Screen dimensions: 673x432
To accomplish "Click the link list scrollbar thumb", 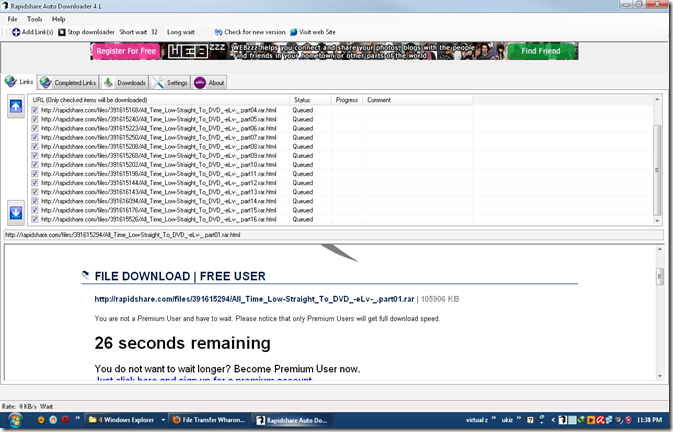I will coord(657,170).
